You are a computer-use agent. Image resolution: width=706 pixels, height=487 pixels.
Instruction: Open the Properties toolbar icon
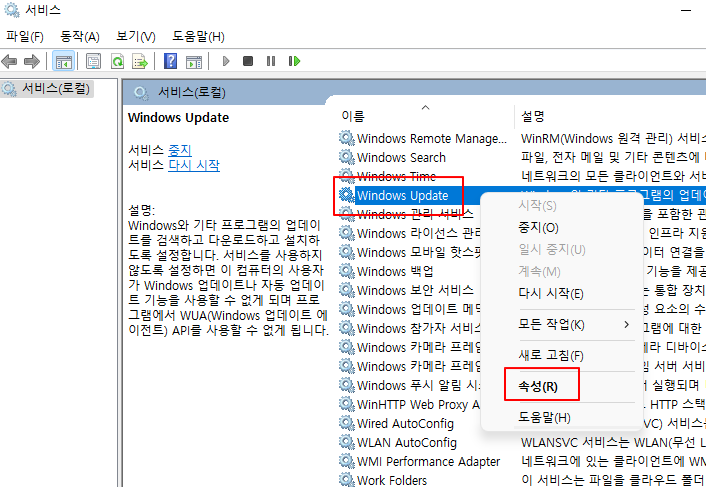pyautogui.click(x=94, y=61)
